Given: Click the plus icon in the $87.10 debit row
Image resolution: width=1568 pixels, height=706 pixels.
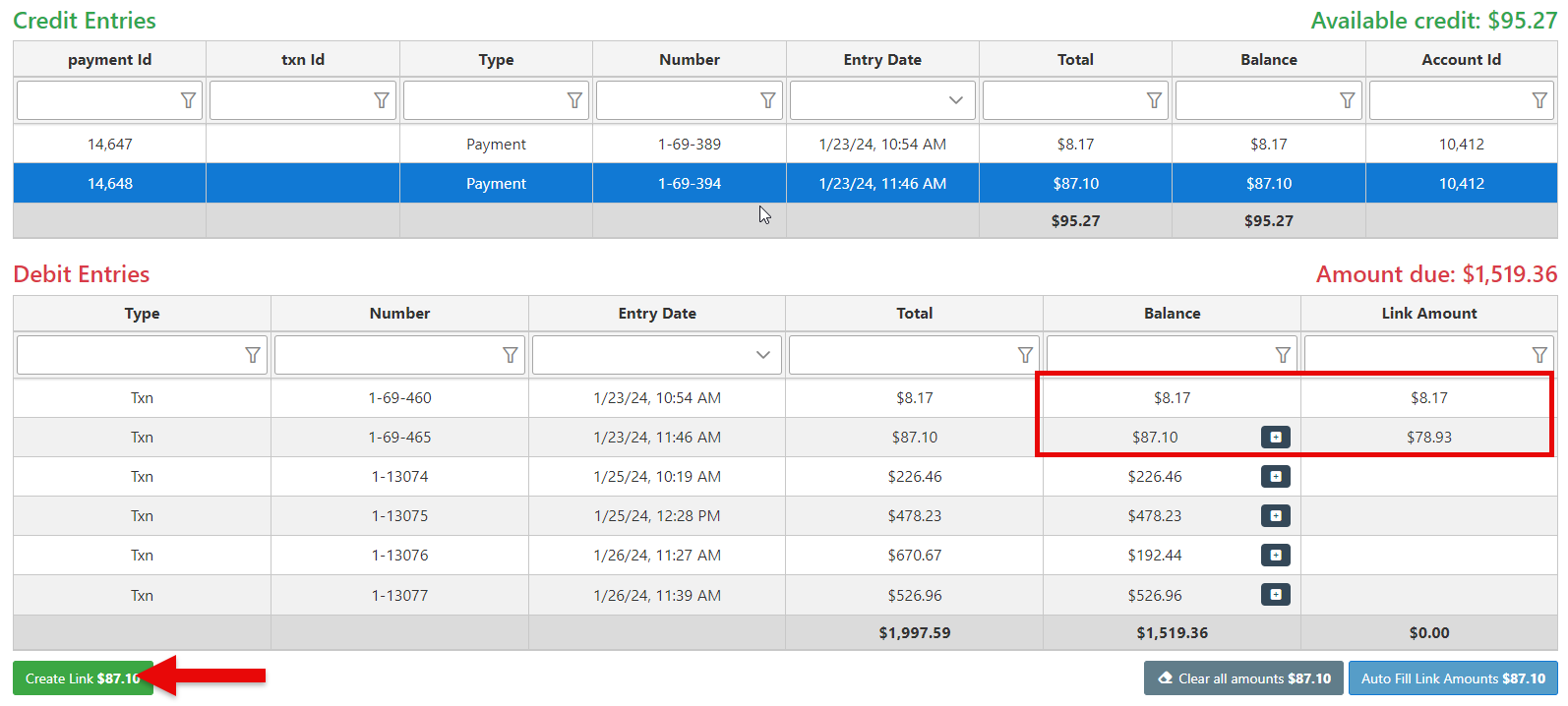Looking at the screenshot, I should (1275, 438).
